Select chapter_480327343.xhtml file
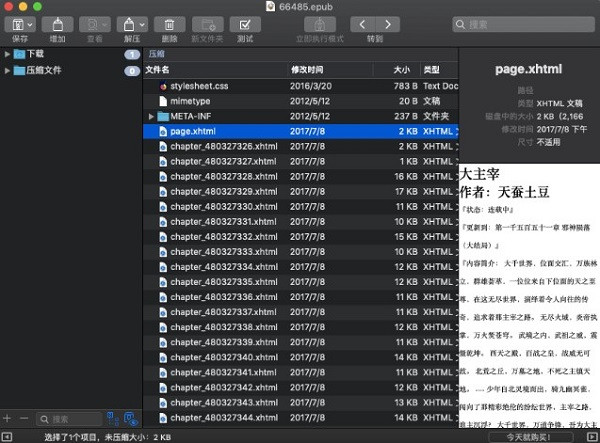The height and width of the screenshot is (443, 600). pyautogui.click(x=301, y=403)
